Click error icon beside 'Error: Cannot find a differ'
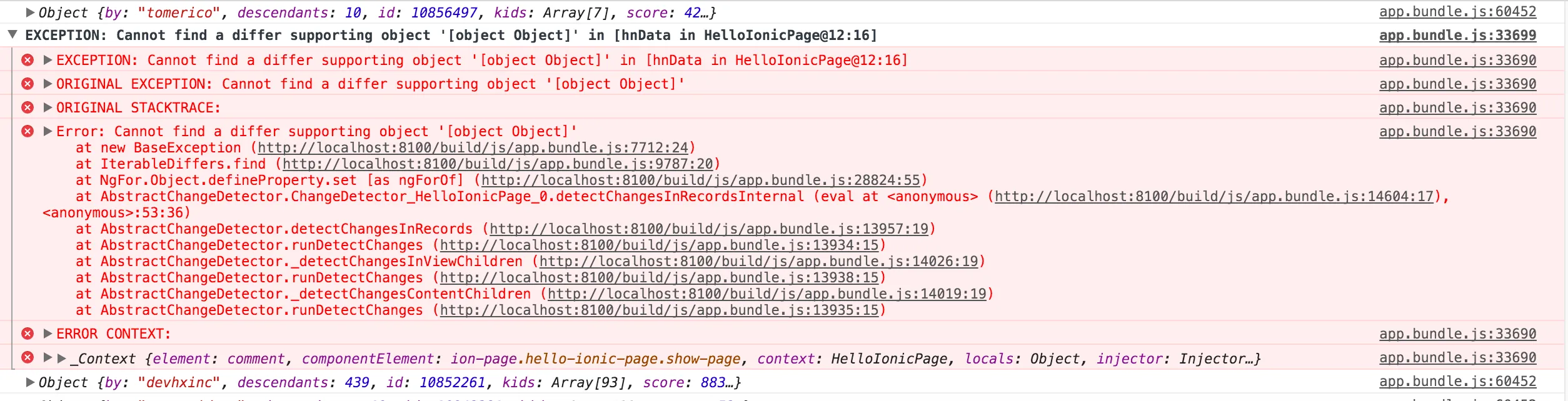Viewport: 1568px width, 401px height. click(28, 131)
